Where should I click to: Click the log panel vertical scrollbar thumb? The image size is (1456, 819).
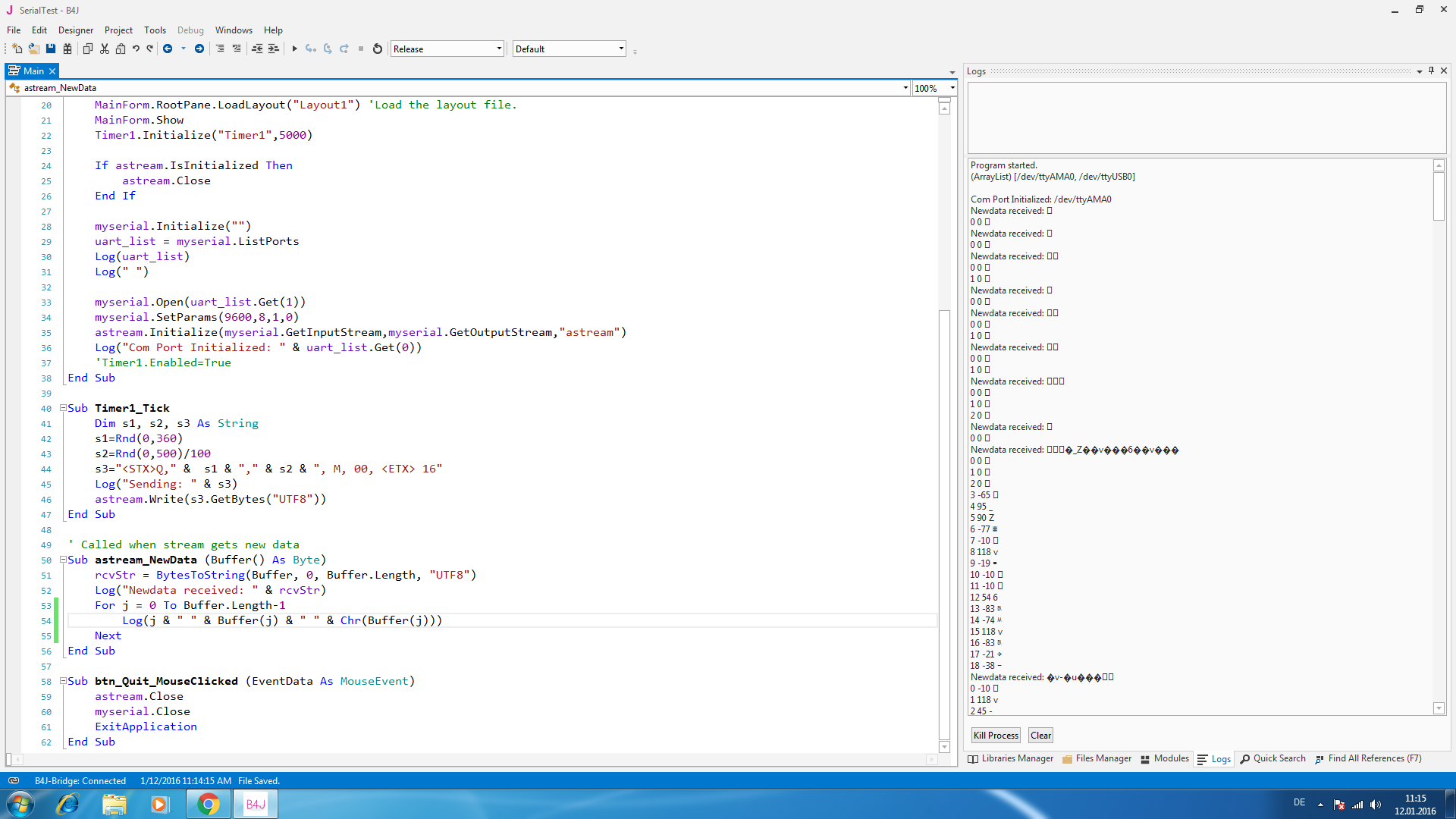[x=1439, y=196]
